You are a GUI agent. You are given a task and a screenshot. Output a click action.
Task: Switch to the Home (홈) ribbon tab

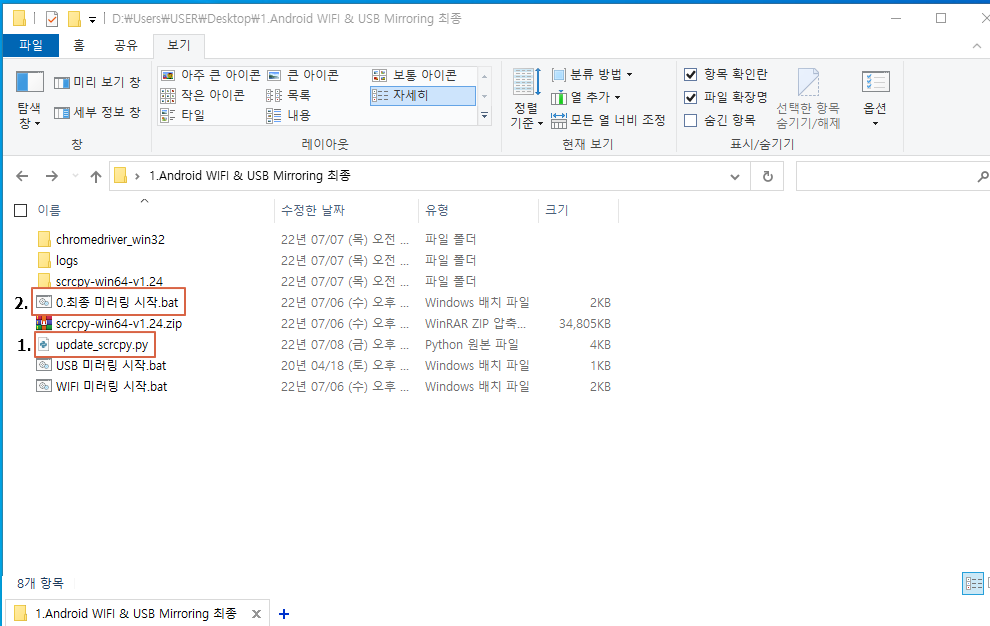79,45
